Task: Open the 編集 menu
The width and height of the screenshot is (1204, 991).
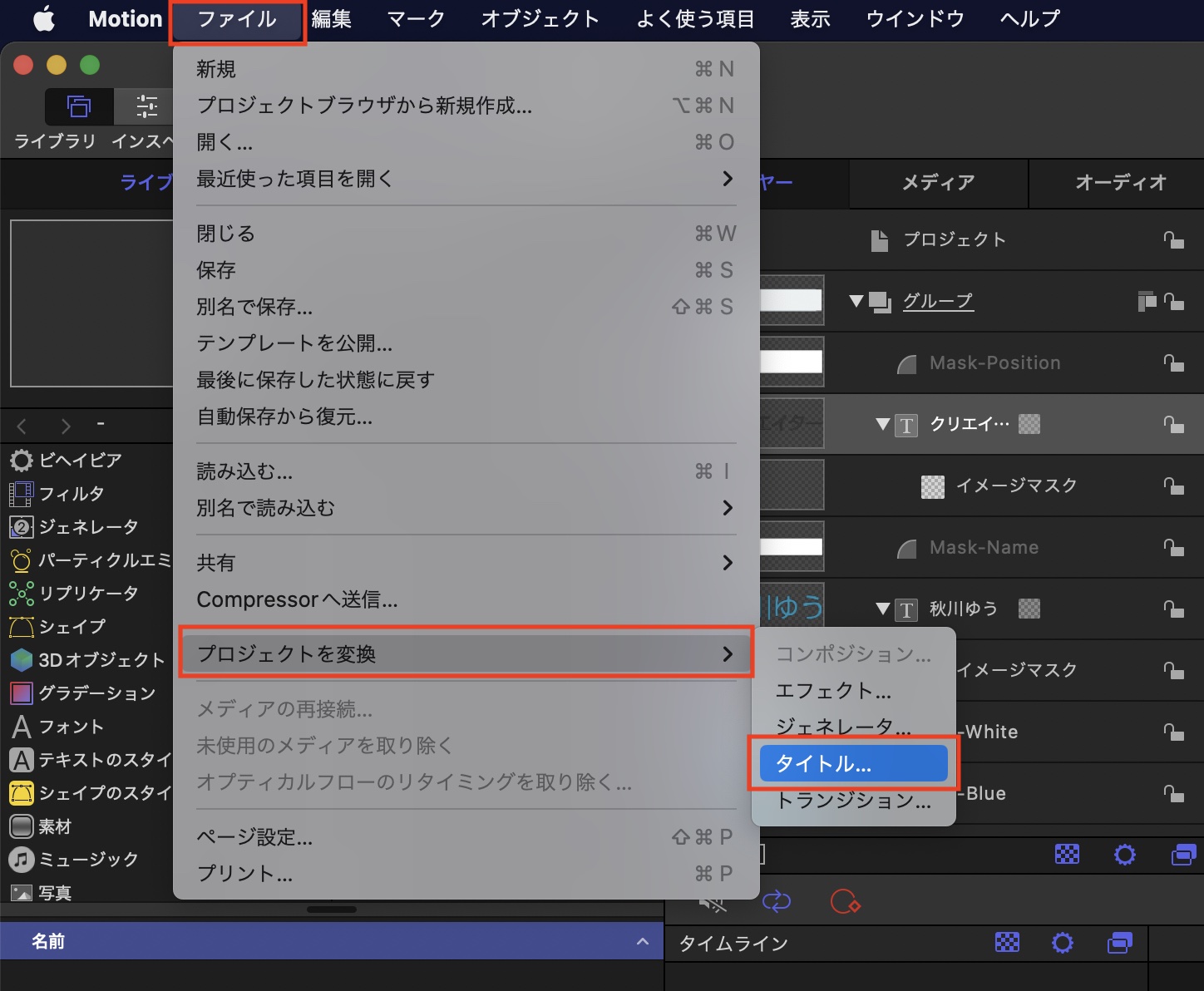Action: tap(332, 18)
